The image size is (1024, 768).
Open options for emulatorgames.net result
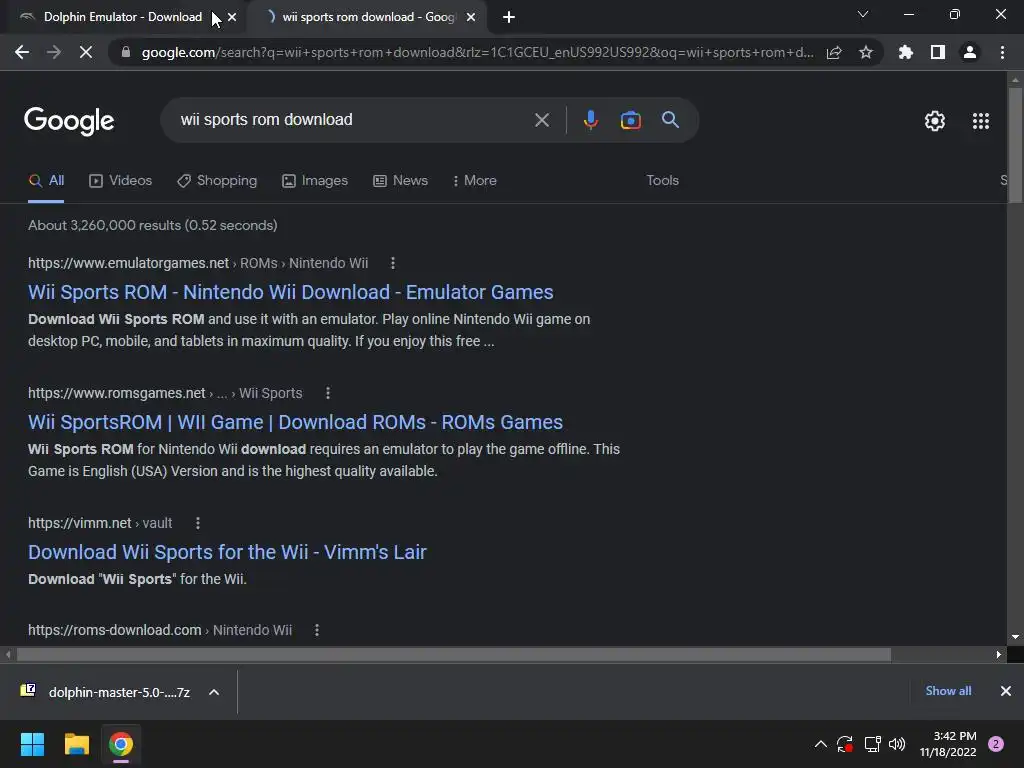pyautogui.click(x=392, y=263)
